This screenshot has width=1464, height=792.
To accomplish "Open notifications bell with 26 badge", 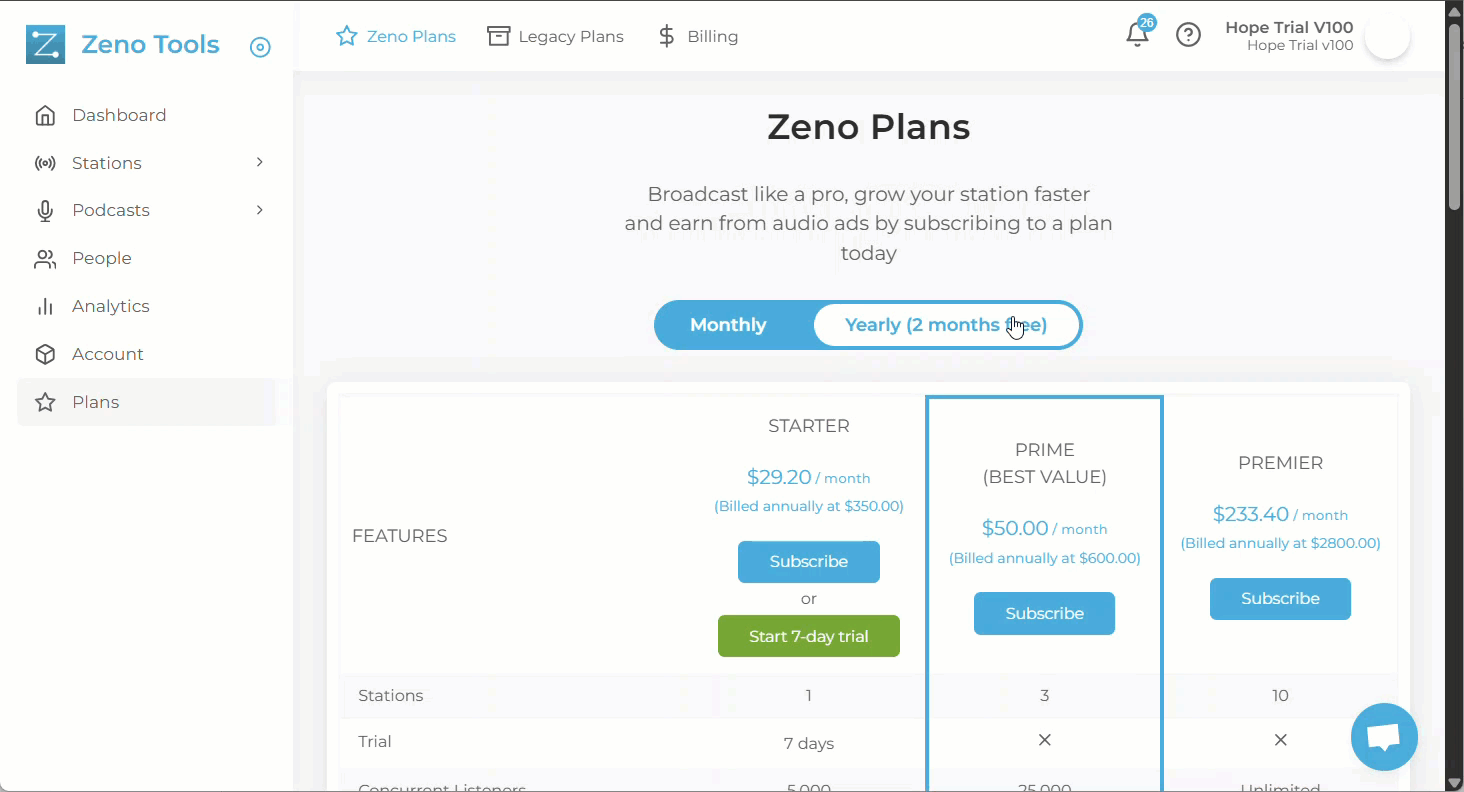I will point(1137,35).
